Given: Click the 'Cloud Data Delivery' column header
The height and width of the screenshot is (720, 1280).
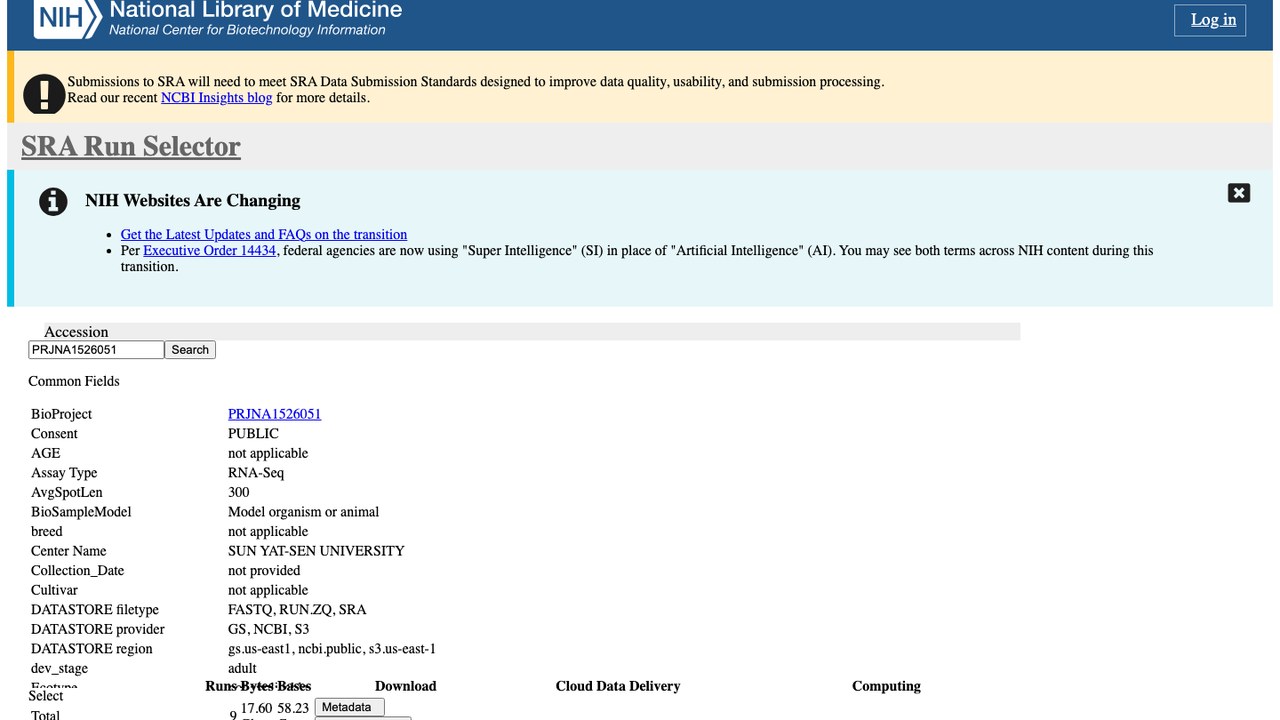Looking at the screenshot, I should click(x=618, y=686).
